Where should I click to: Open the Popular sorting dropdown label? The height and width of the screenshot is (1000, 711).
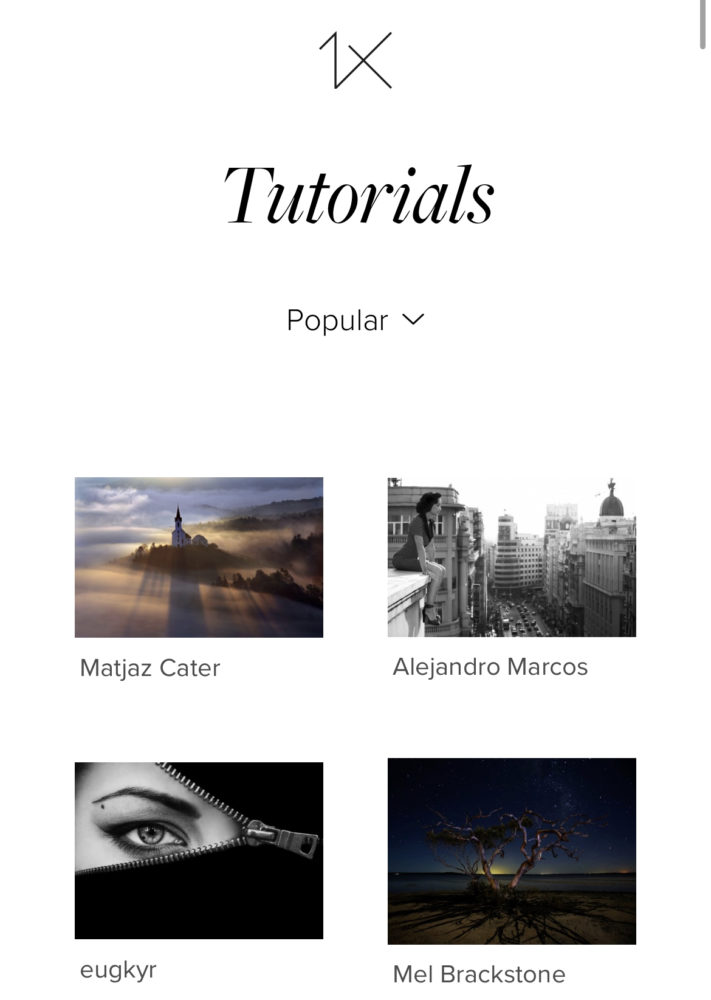(x=337, y=320)
